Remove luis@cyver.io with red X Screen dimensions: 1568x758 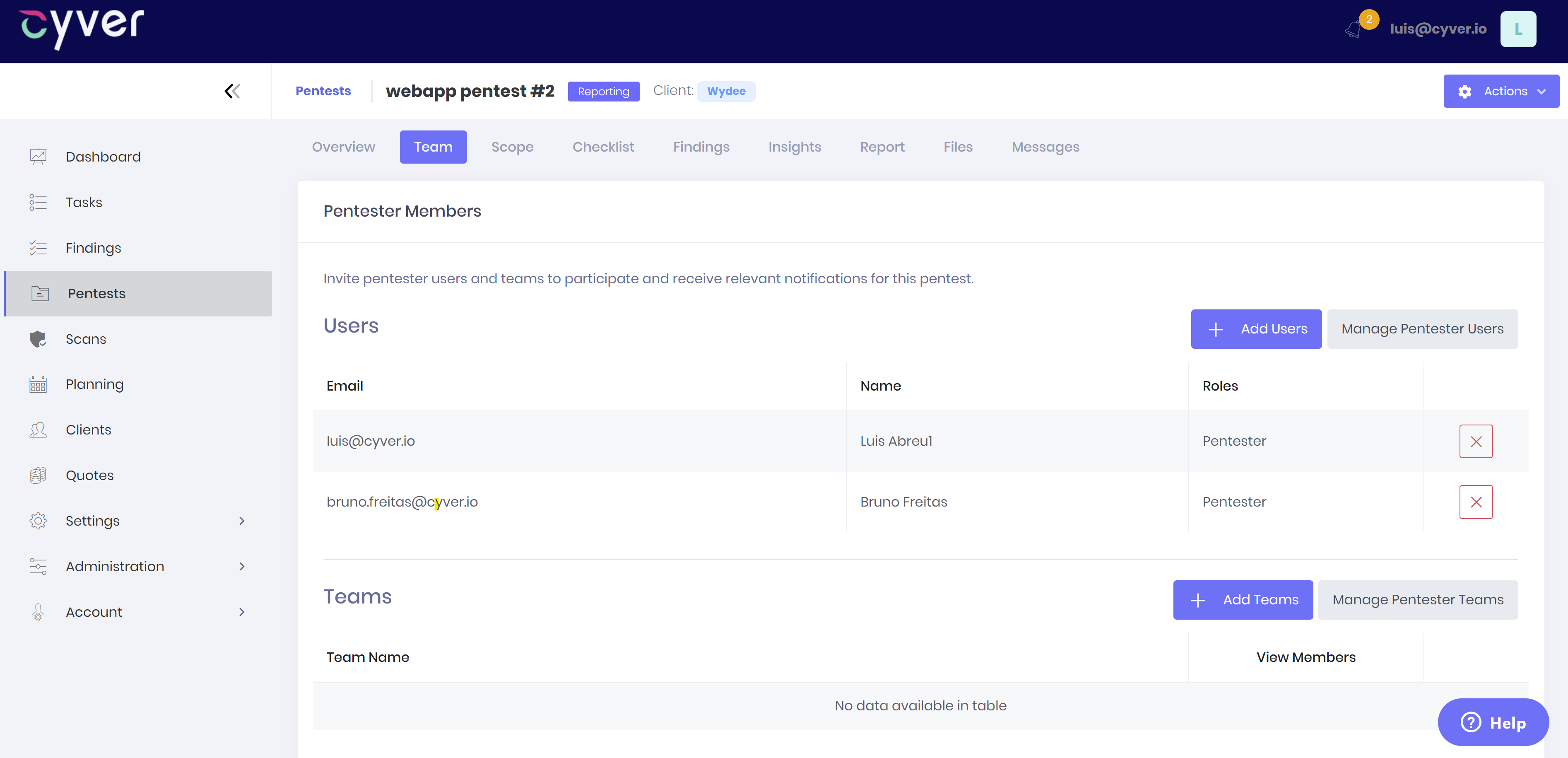tap(1476, 441)
